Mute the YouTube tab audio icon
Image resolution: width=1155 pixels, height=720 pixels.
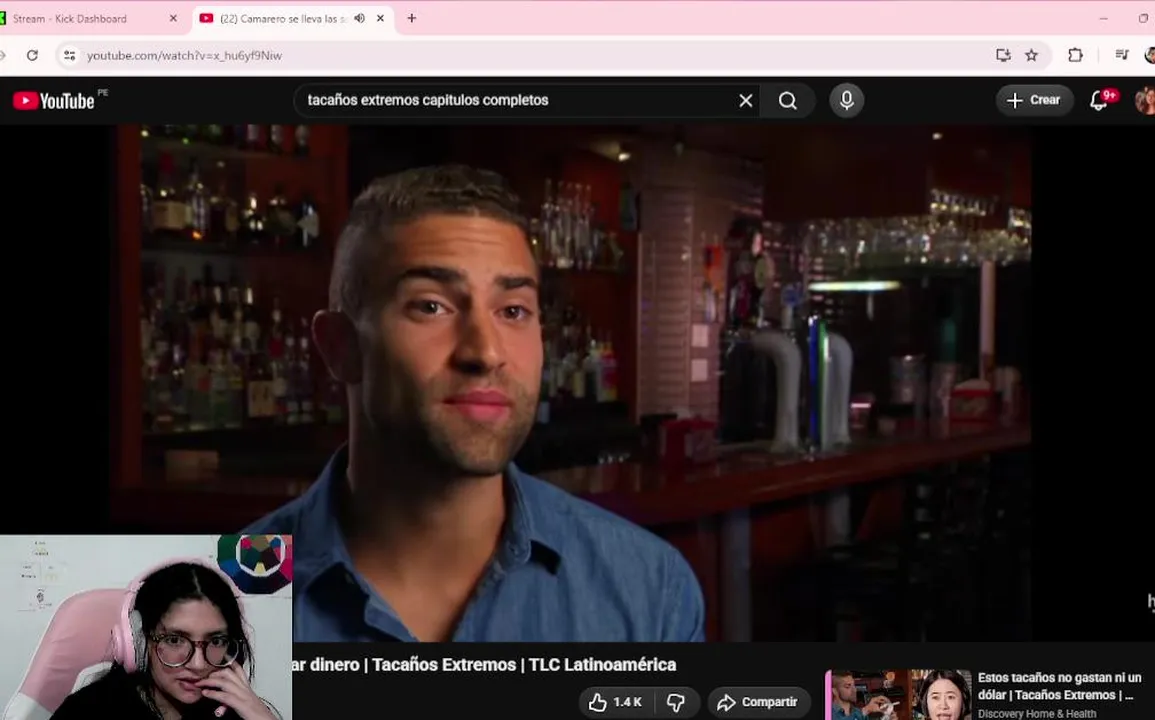coord(359,18)
